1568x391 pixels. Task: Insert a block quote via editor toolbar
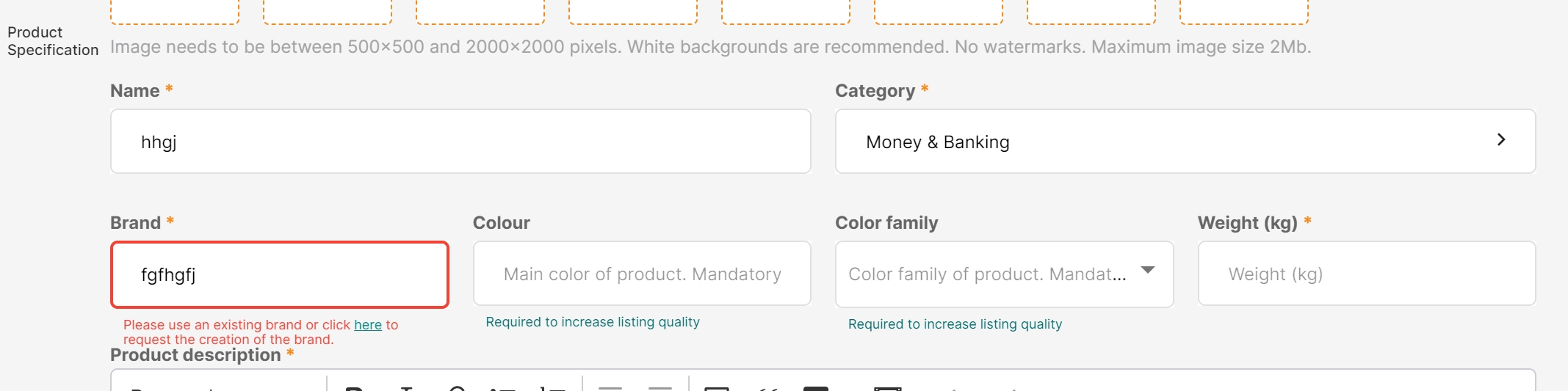pos(768,388)
